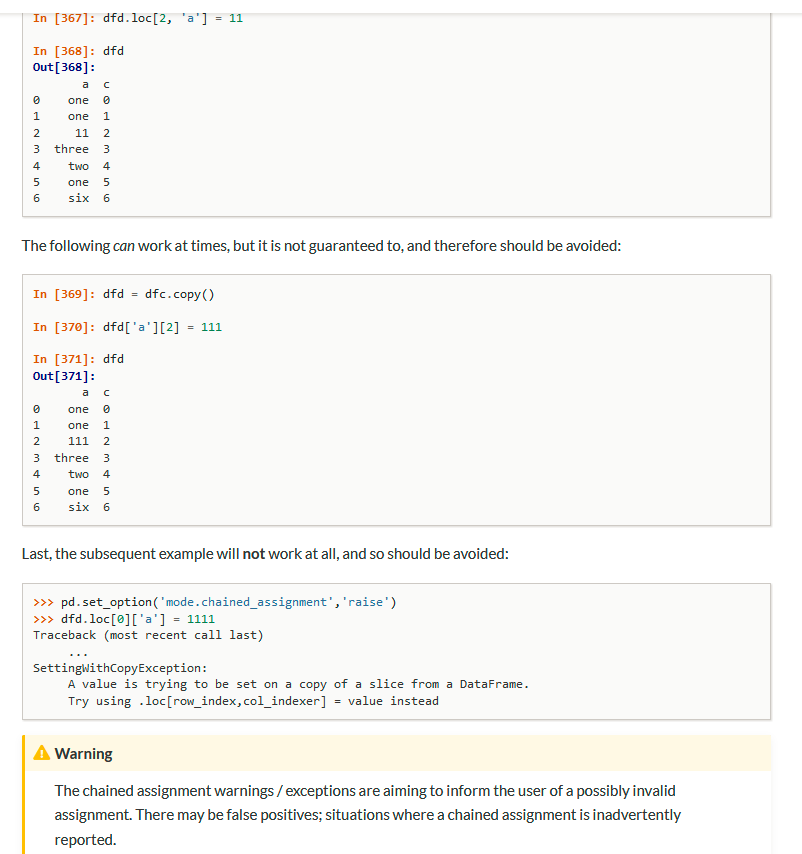The width and height of the screenshot is (802, 854).
Task: Click the Warning heading text
Action: (x=83, y=754)
